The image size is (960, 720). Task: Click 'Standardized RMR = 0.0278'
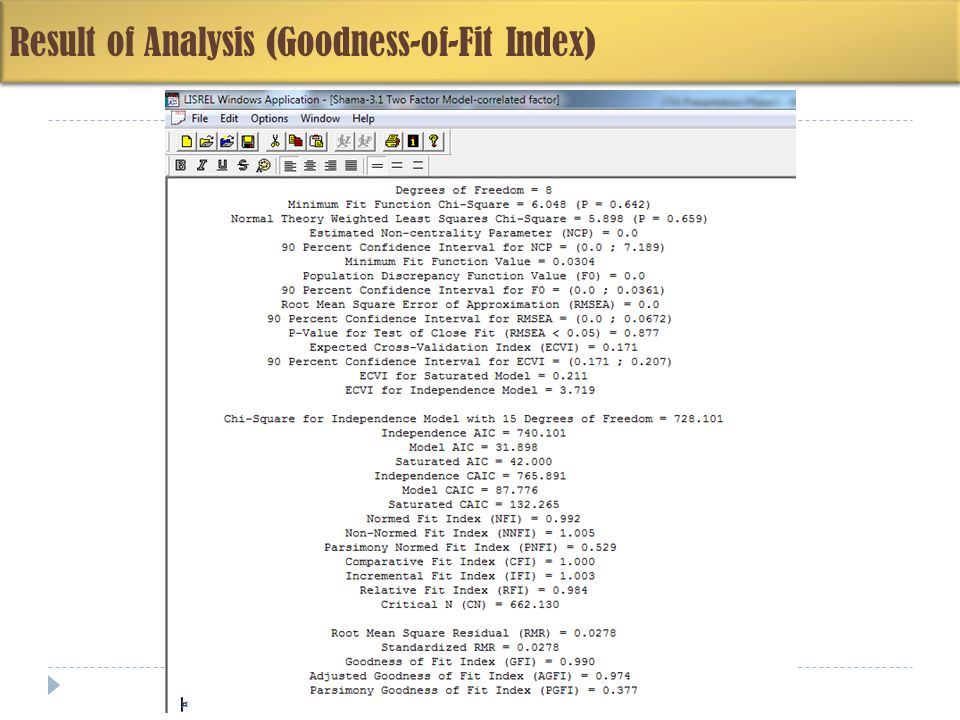[470, 647]
